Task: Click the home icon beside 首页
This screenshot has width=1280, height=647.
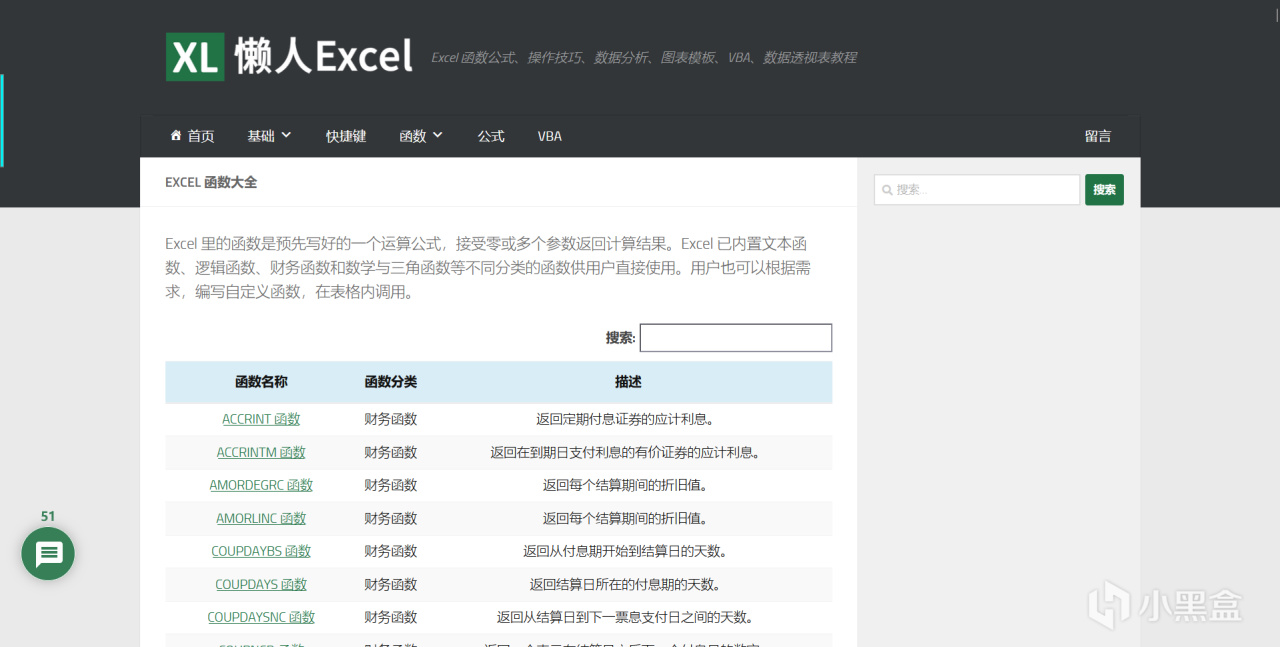Action: tap(176, 135)
